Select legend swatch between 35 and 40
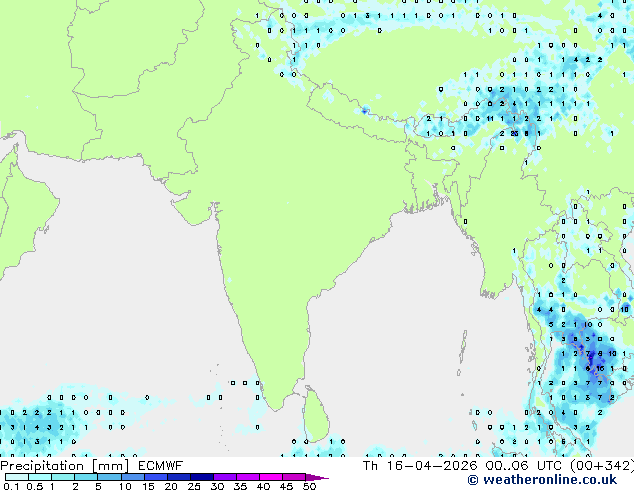The image size is (634, 490). 248,477
